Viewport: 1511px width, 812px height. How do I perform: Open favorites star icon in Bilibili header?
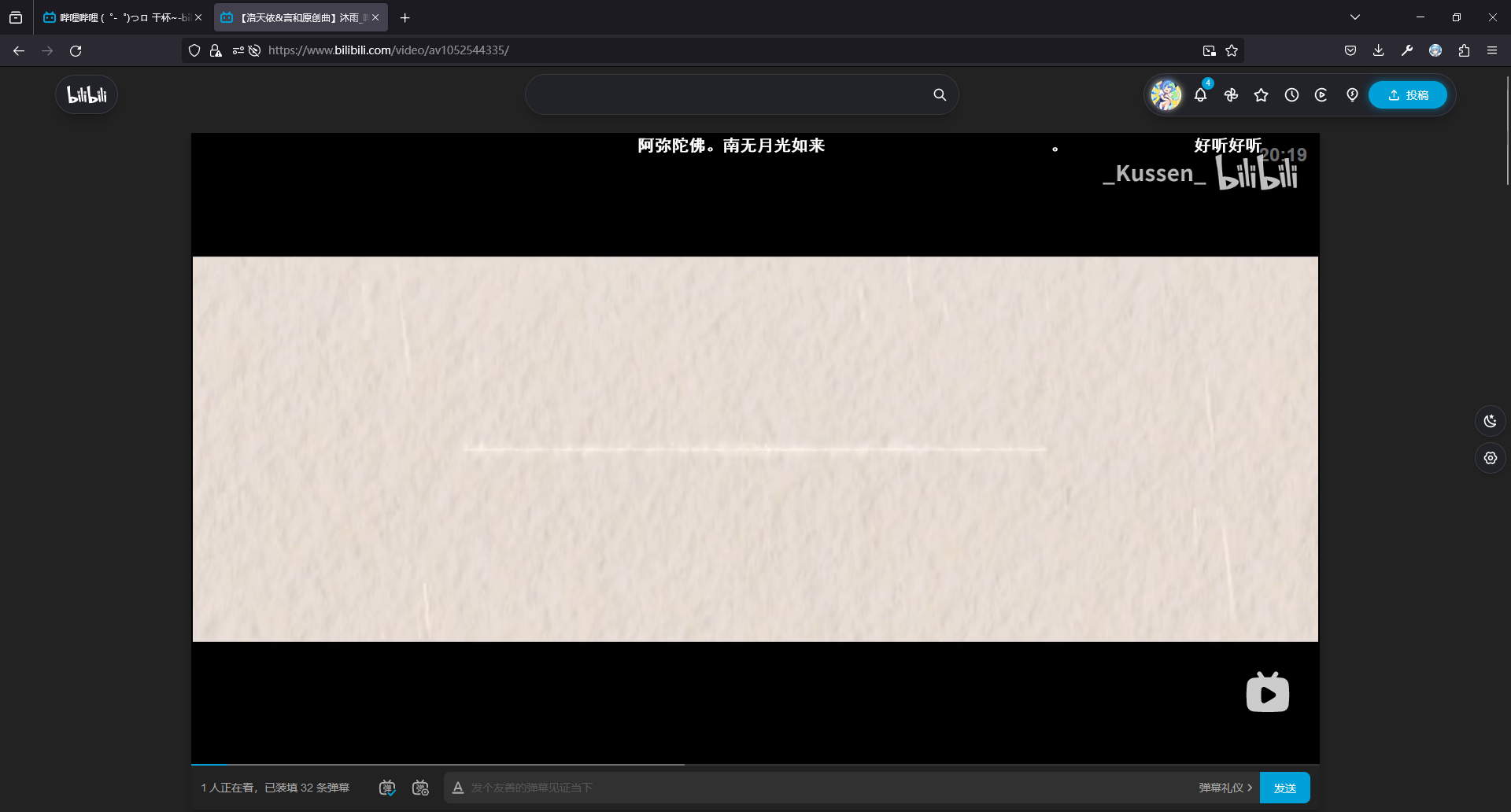(1261, 95)
